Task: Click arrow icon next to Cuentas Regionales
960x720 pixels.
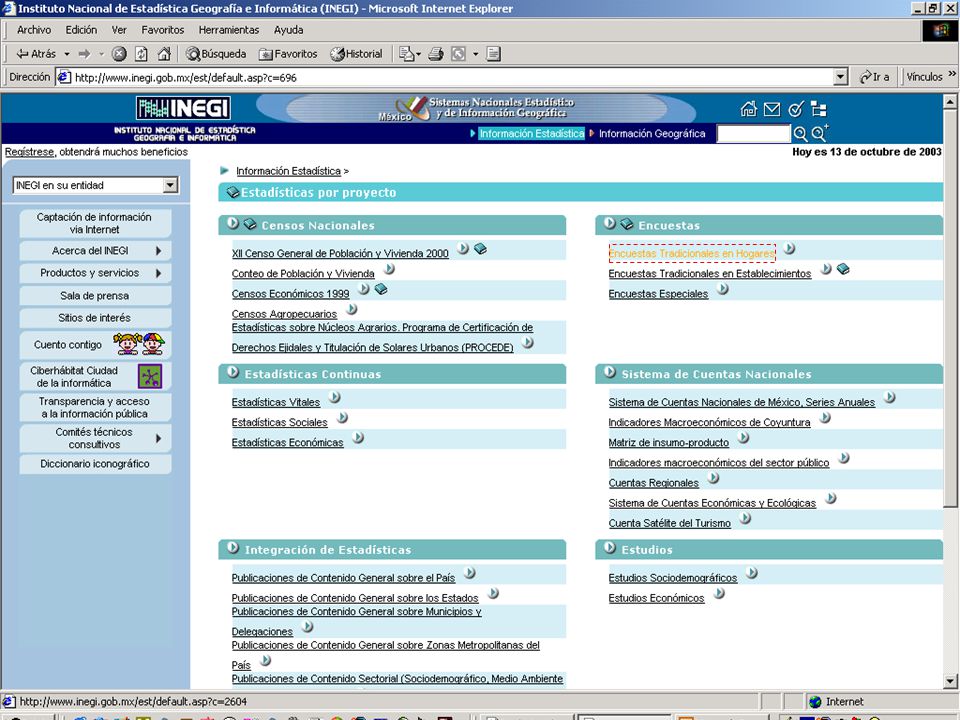Action: (714, 478)
